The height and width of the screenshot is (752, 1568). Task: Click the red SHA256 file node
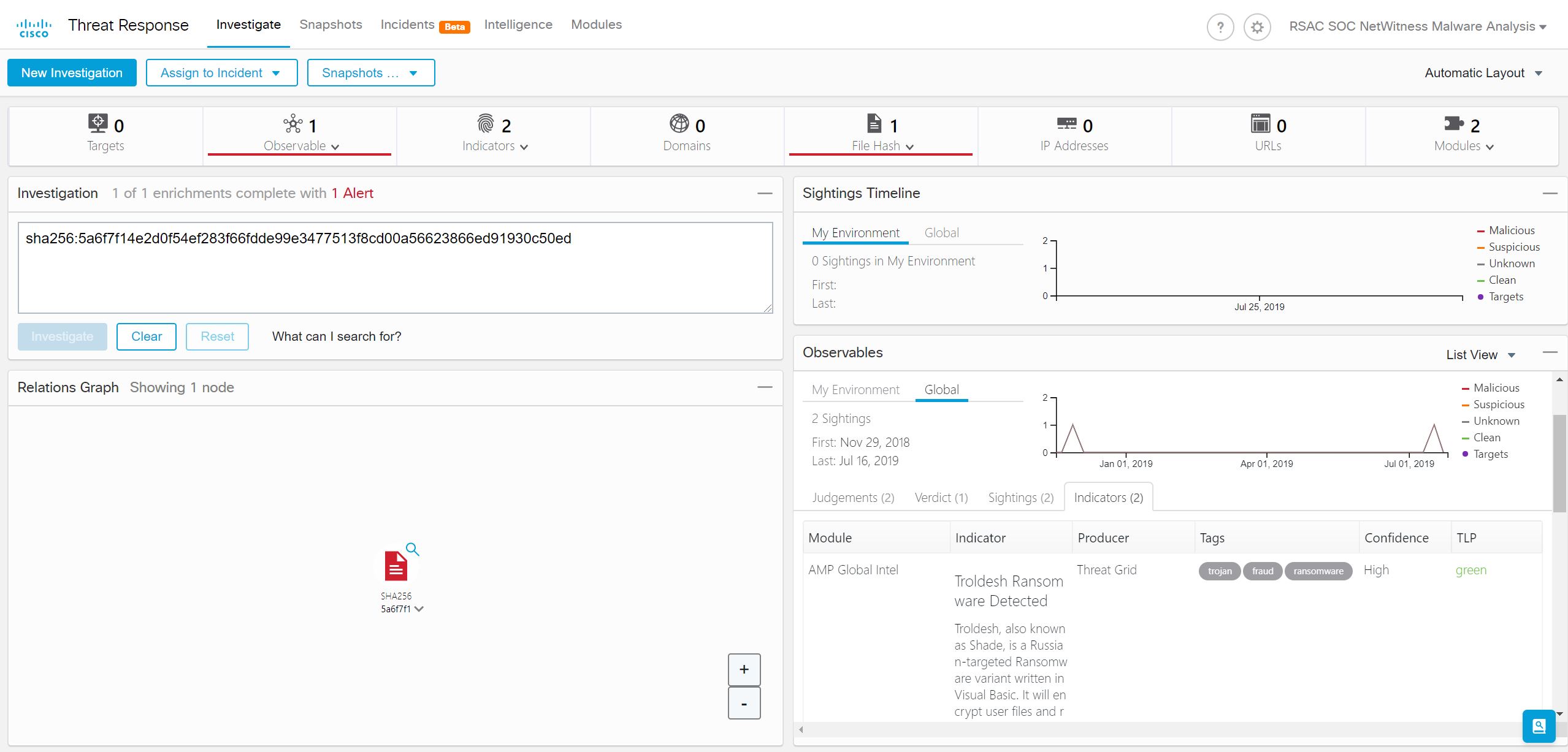[396, 566]
